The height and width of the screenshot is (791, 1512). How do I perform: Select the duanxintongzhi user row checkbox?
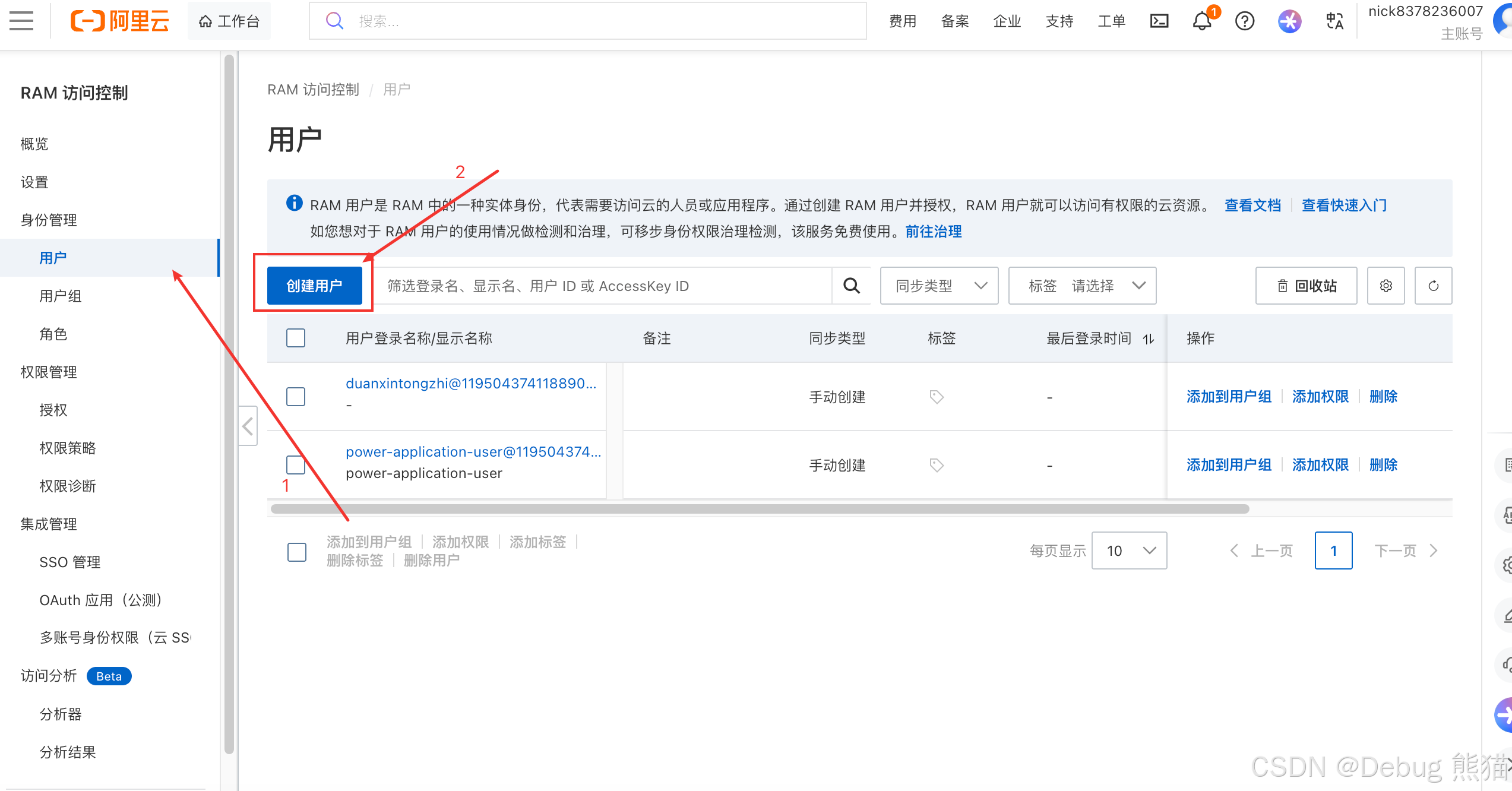tap(295, 396)
